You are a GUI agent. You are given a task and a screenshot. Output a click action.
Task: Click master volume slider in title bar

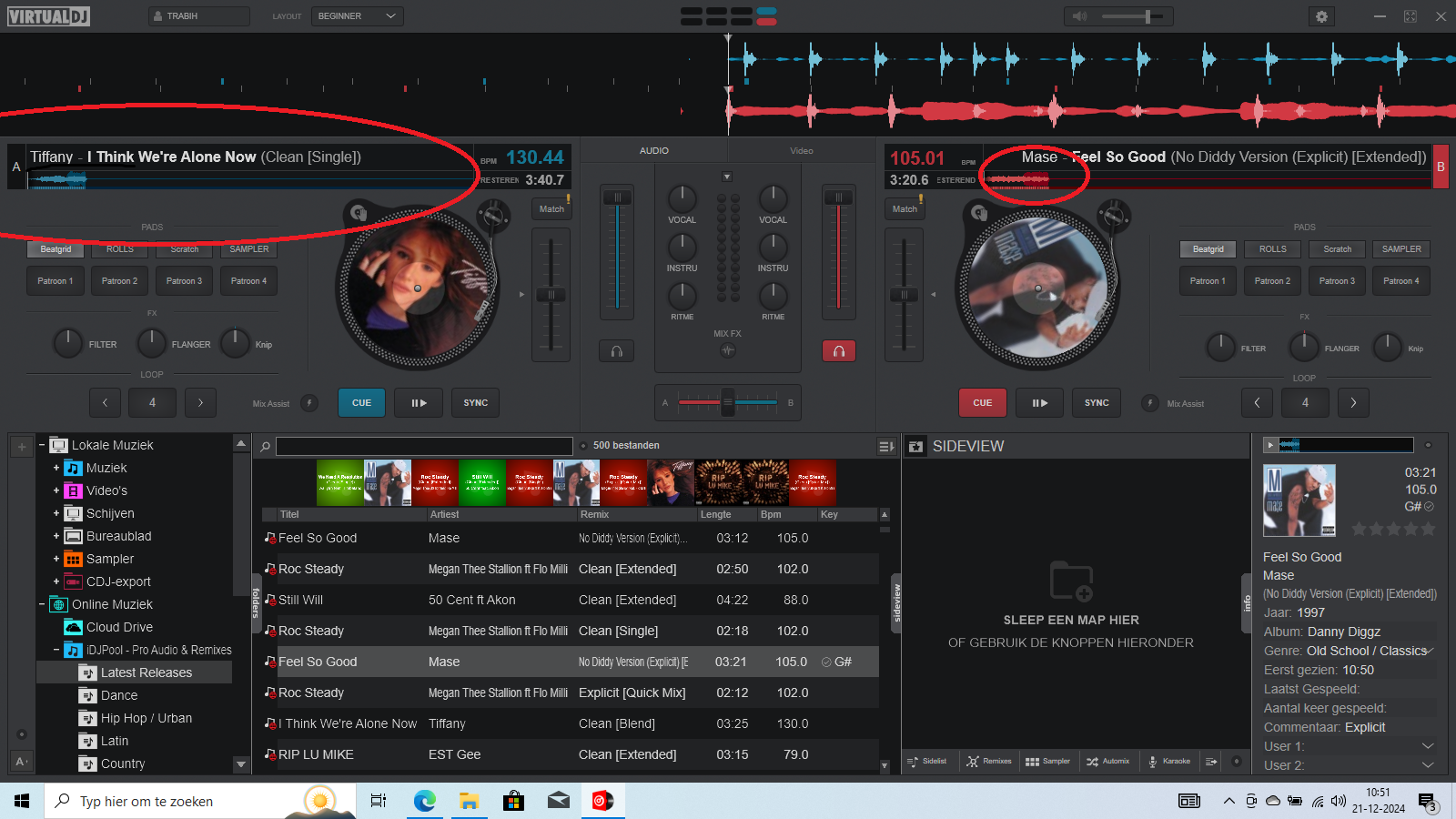click(x=1131, y=16)
